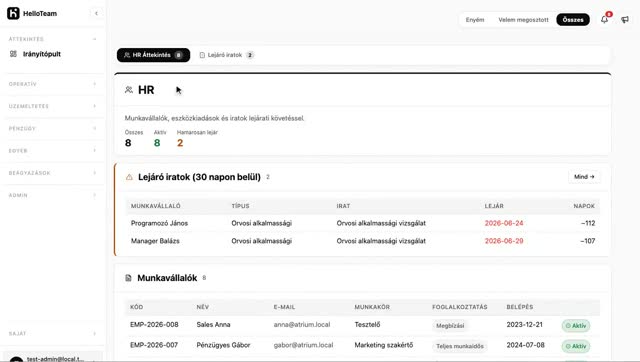Open the announcements megaphone icon
Image resolution: width=640 pixels, height=362 pixels.
625,20
